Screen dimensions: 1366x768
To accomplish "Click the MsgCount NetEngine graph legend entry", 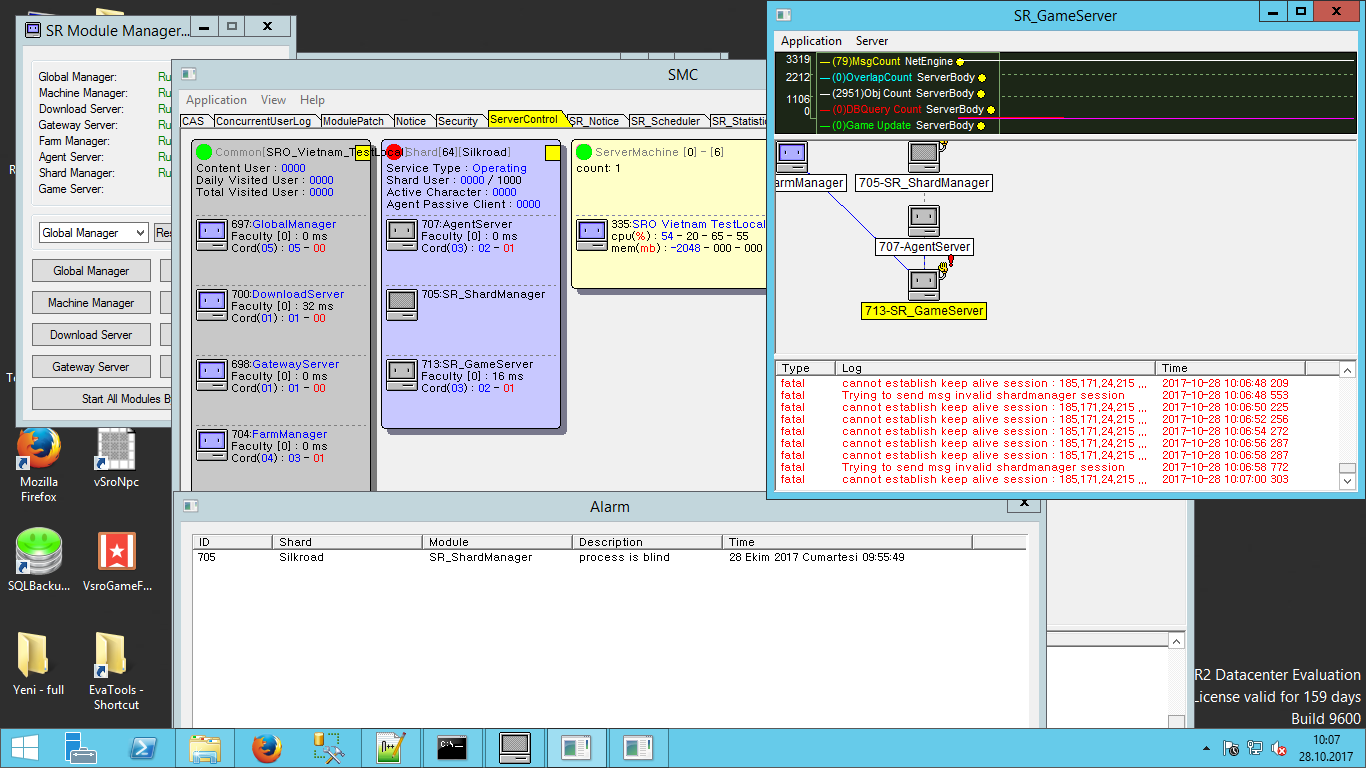I will pos(891,62).
